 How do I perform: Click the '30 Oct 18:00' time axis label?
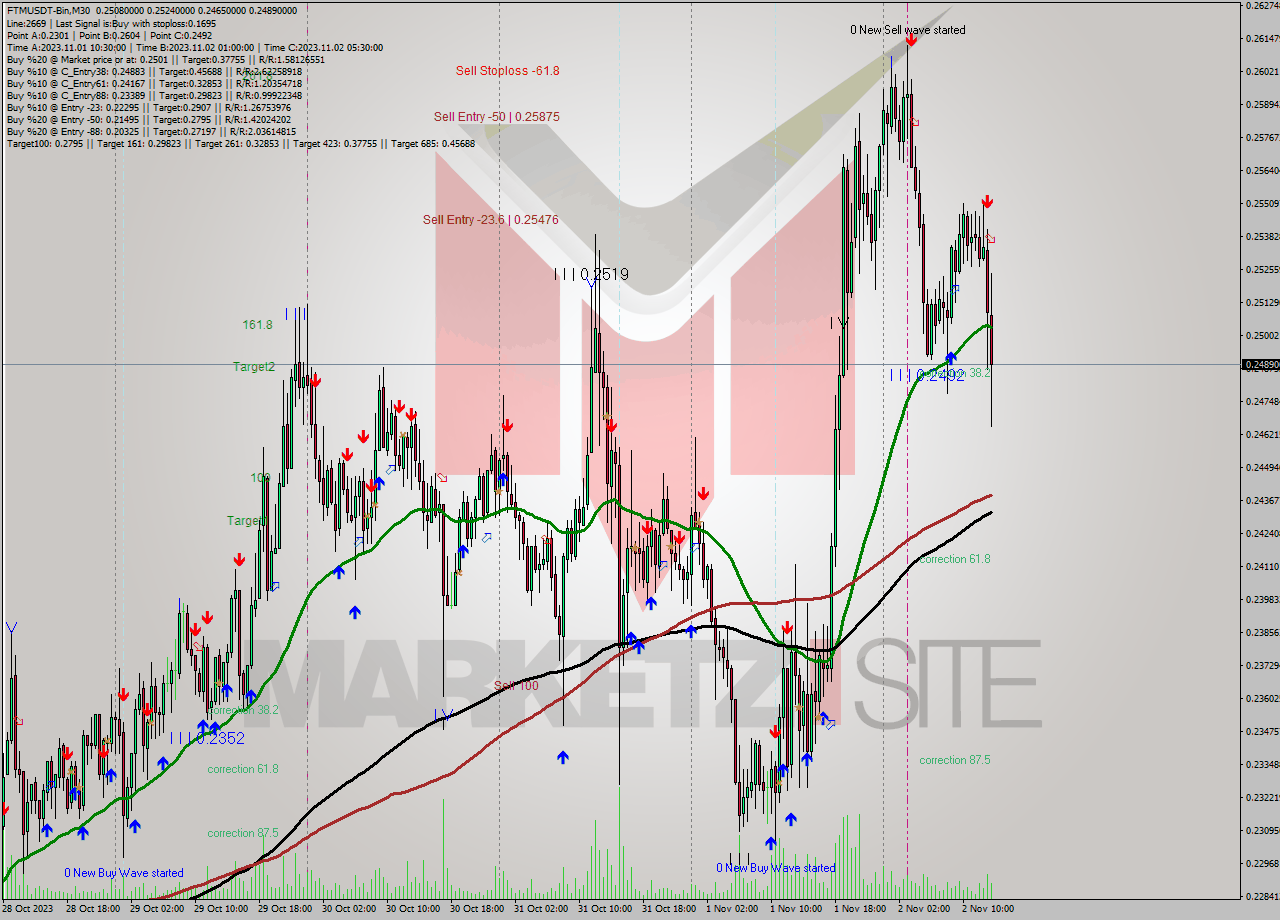click(475, 909)
